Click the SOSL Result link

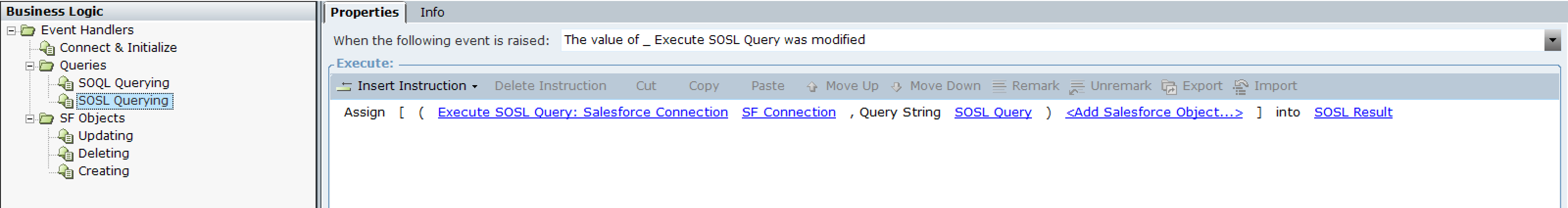[1352, 113]
